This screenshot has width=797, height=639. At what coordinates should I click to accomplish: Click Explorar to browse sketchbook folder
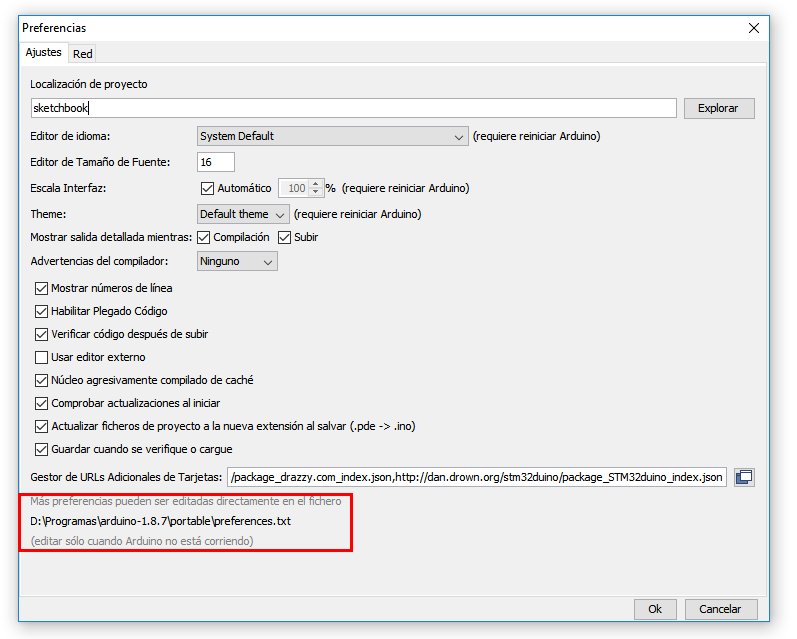(x=719, y=108)
